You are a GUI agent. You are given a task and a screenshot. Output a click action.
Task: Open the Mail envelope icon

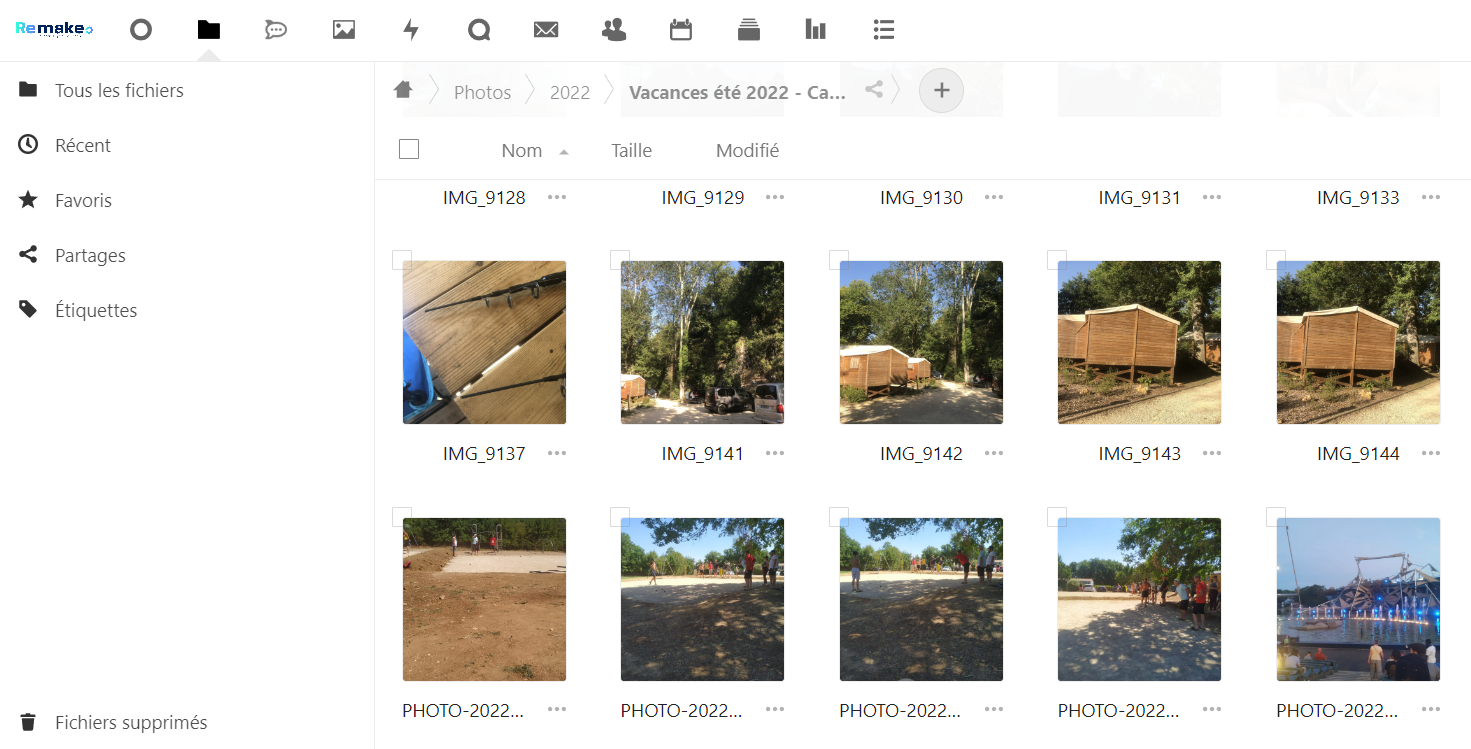click(x=546, y=30)
